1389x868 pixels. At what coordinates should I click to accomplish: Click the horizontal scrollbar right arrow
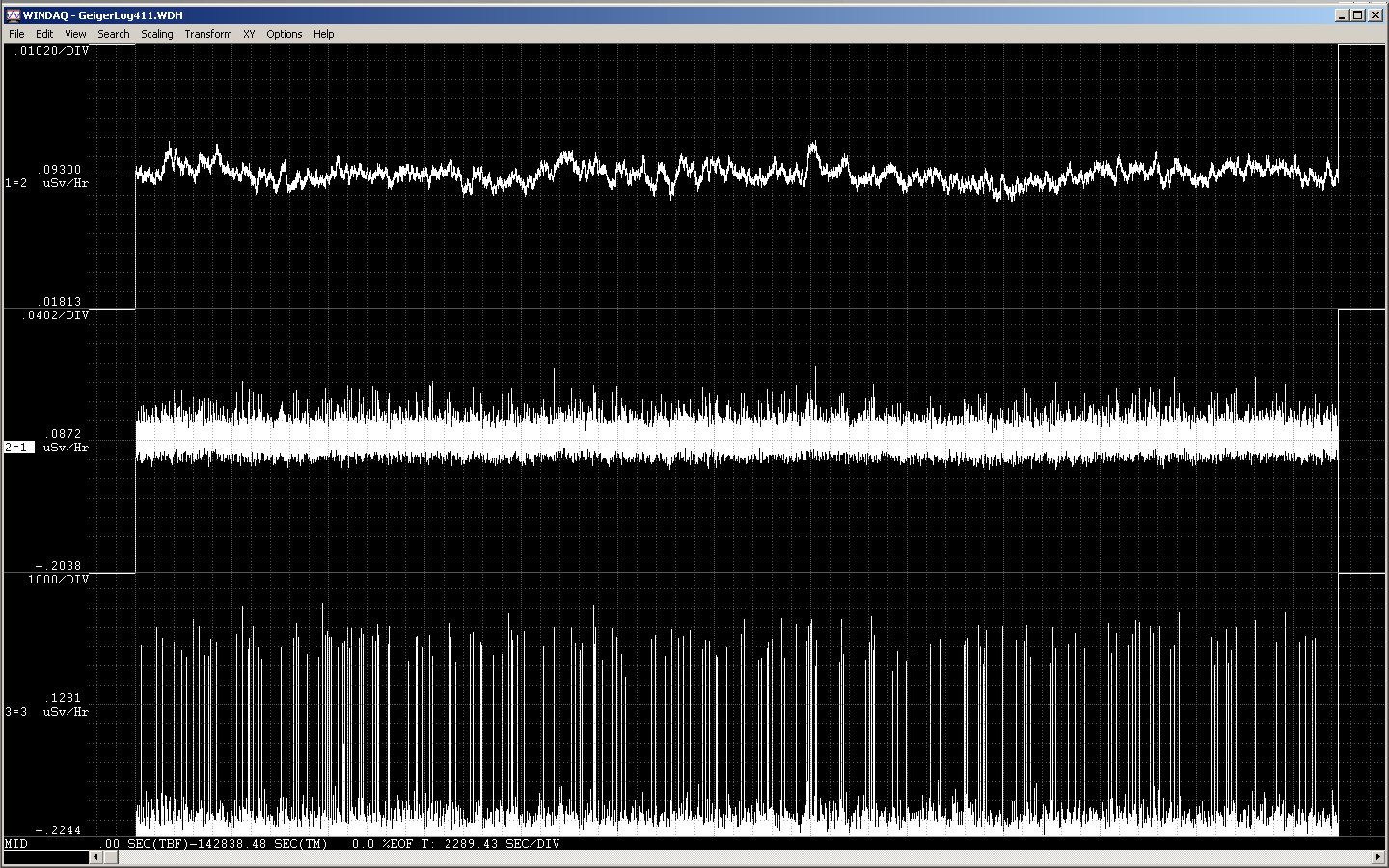[x=1377, y=856]
